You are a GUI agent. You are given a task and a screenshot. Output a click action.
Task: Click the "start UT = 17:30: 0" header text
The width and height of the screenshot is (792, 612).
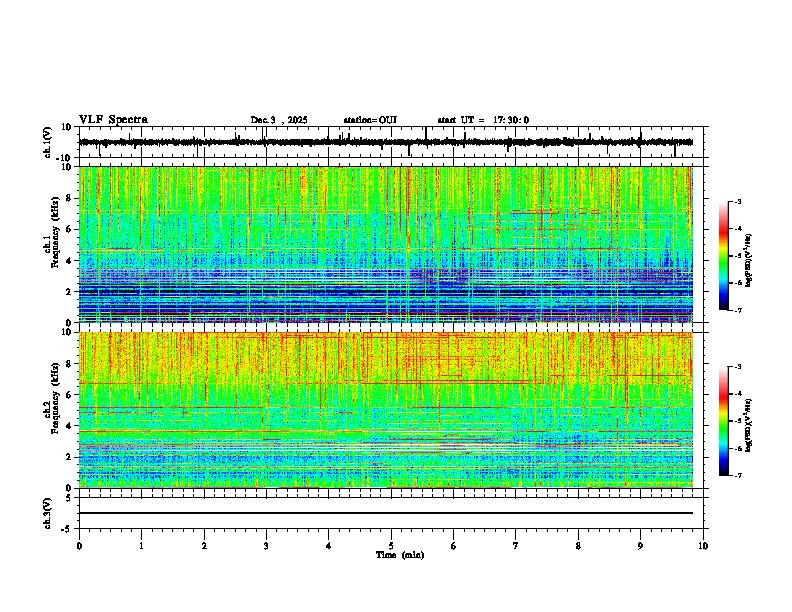coord(483,120)
